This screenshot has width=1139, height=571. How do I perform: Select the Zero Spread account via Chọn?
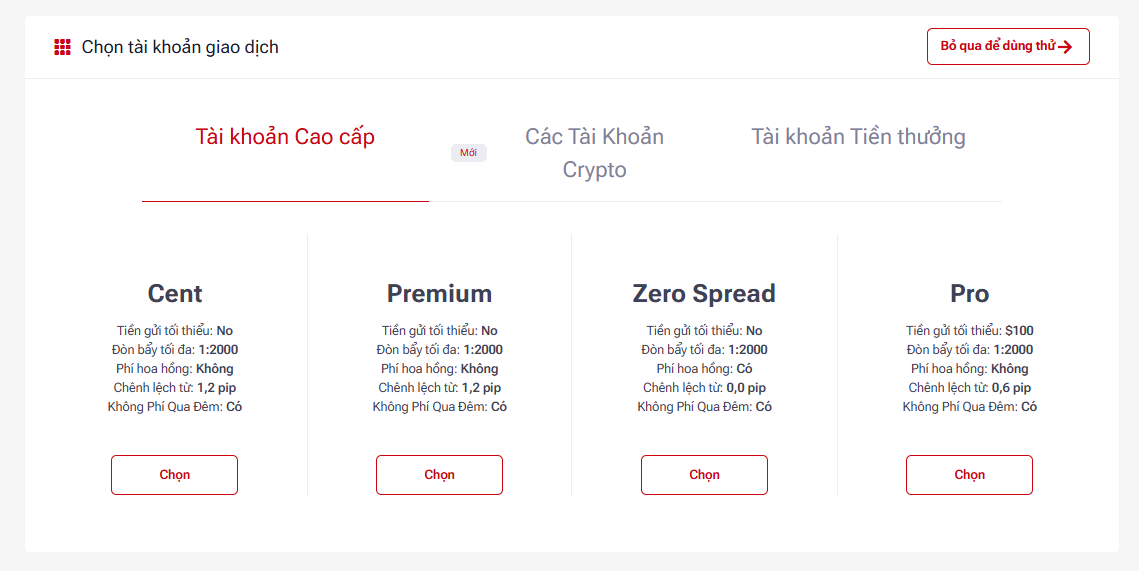pos(704,475)
